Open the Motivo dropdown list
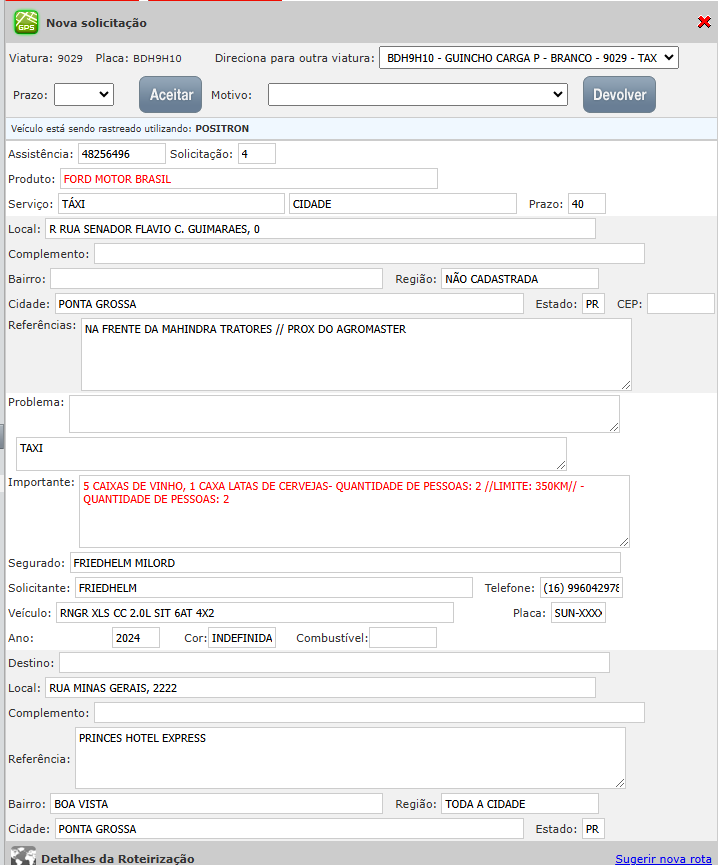 pos(417,94)
